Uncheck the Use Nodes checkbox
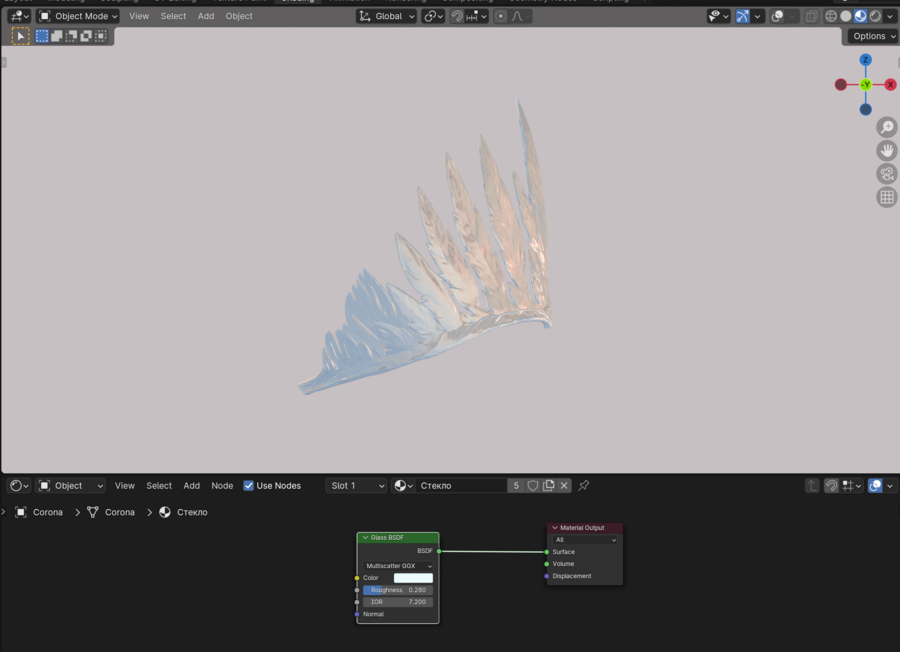 [x=249, y=486]
